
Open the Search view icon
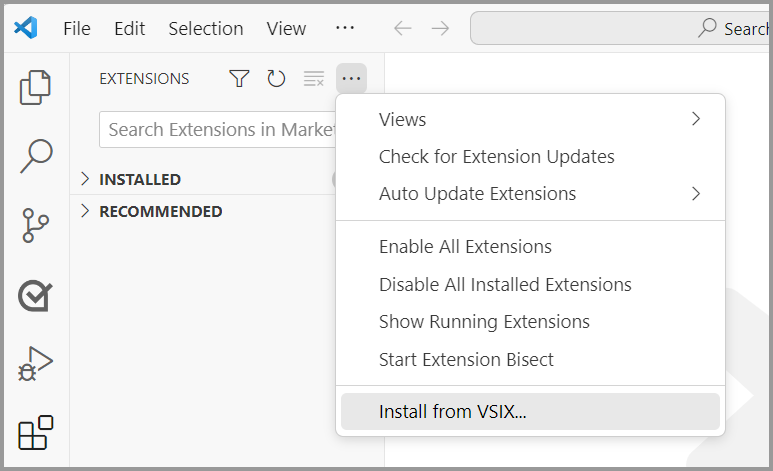tap(36, 156)
